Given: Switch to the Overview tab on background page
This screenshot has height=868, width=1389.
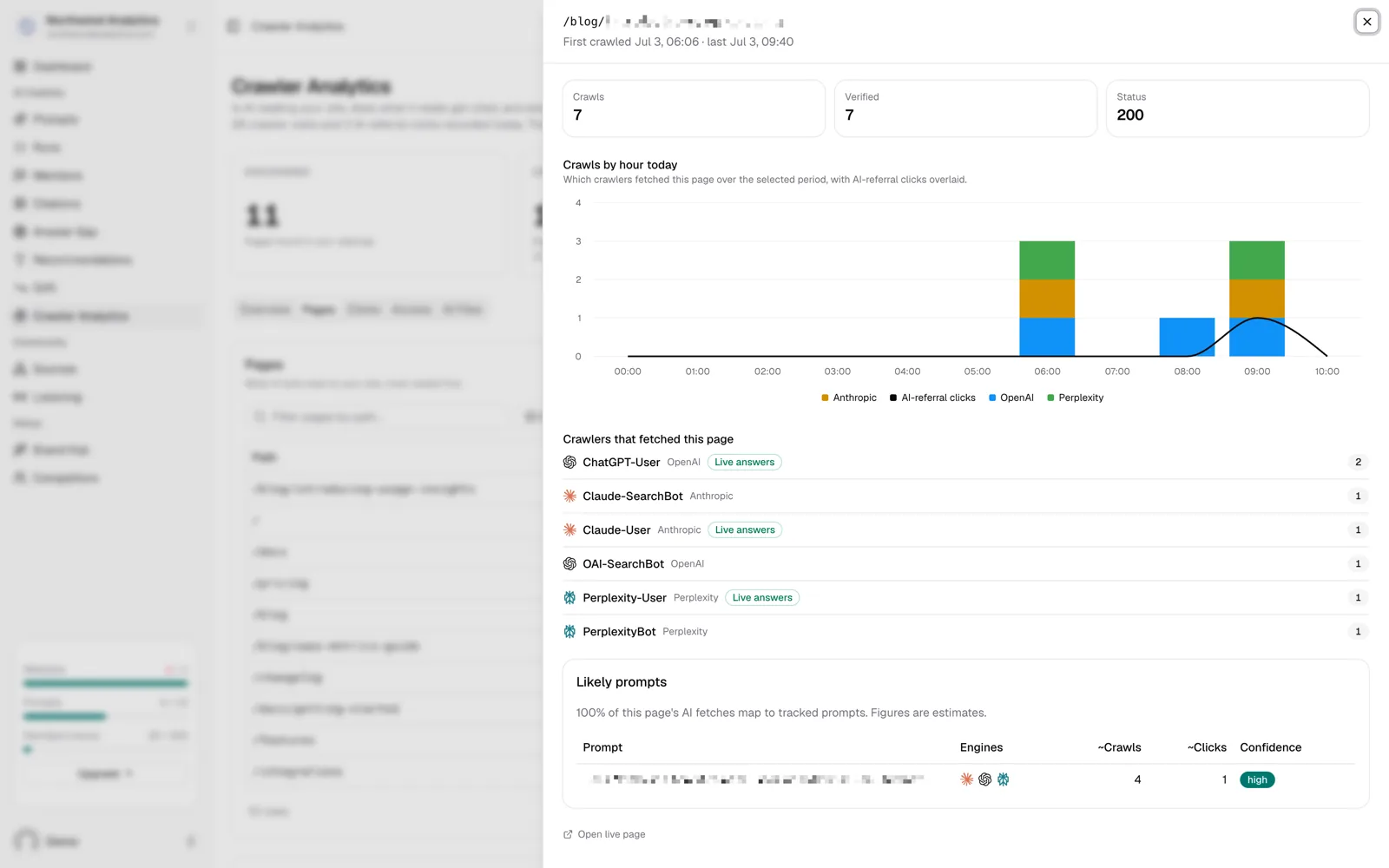Looking at the screenshot, I should coord(266,310).
